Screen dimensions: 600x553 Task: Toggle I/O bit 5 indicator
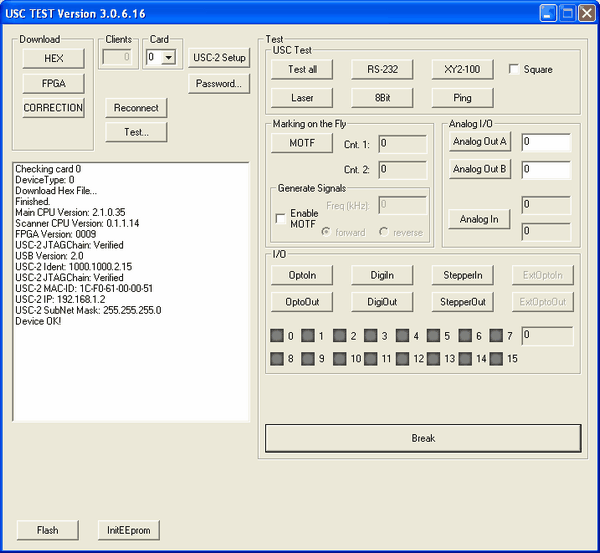point(433,335)
